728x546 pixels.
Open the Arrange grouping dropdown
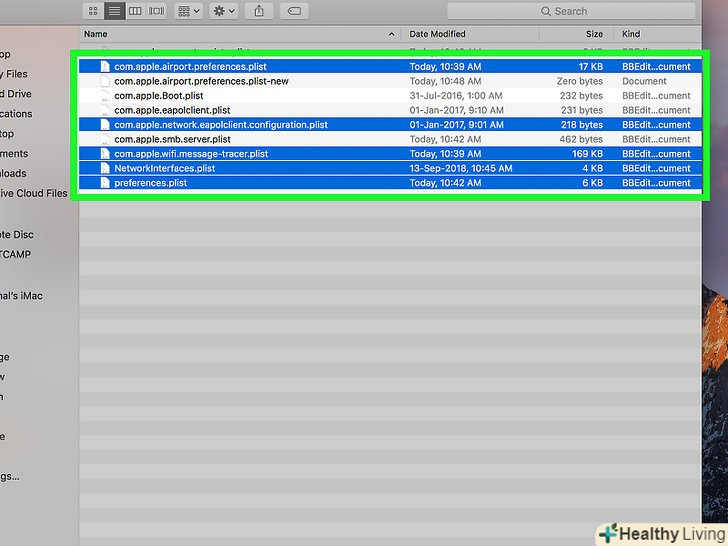coord(188,11)
